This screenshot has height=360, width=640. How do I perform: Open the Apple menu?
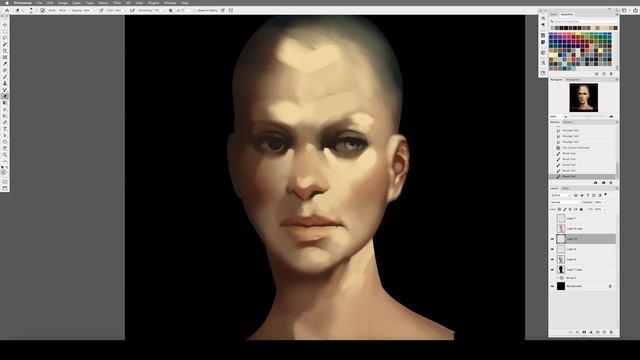[x=7, y=3]
